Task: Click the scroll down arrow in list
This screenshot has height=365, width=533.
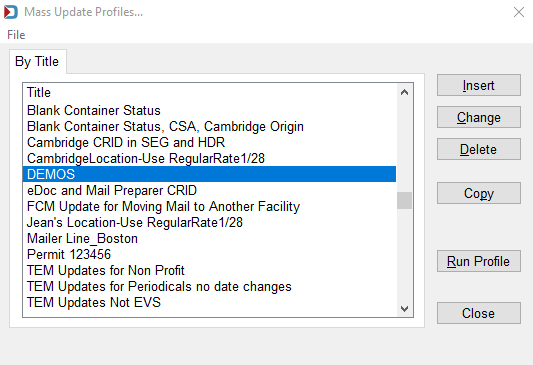Action: tap(404, 309)
